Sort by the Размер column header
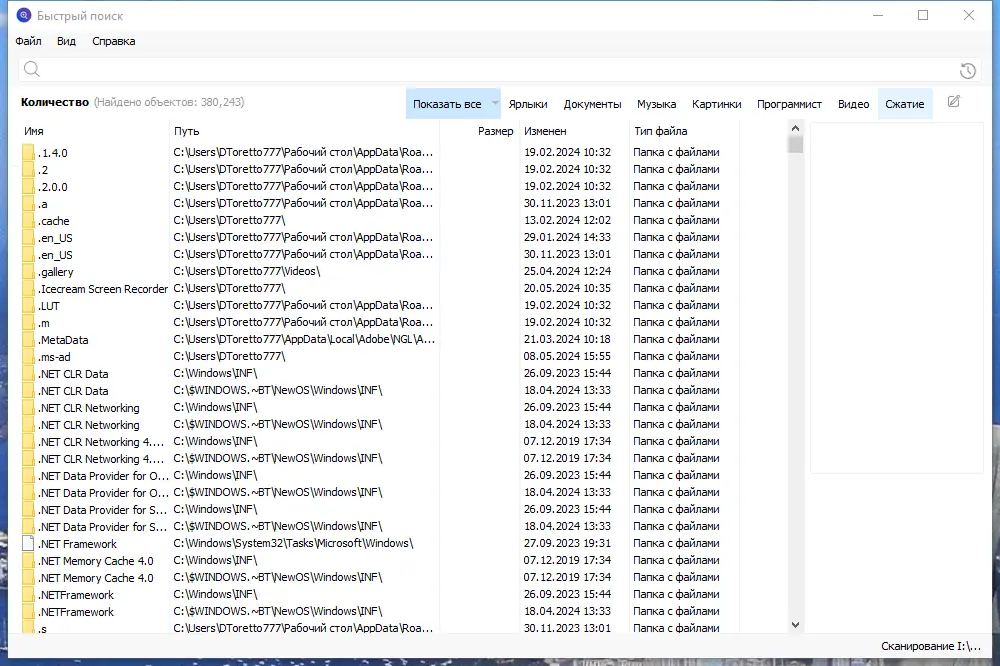This screenshot has width=1000, height=666. pos(496,131)
